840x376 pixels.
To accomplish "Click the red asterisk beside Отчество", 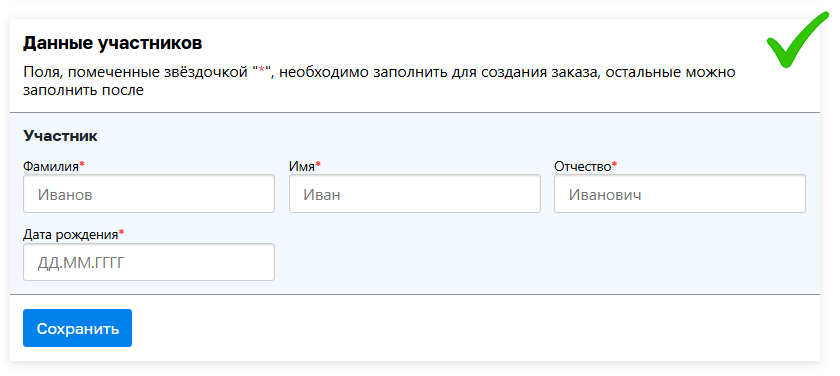I will pyautogui.click(x=614, y=164).
